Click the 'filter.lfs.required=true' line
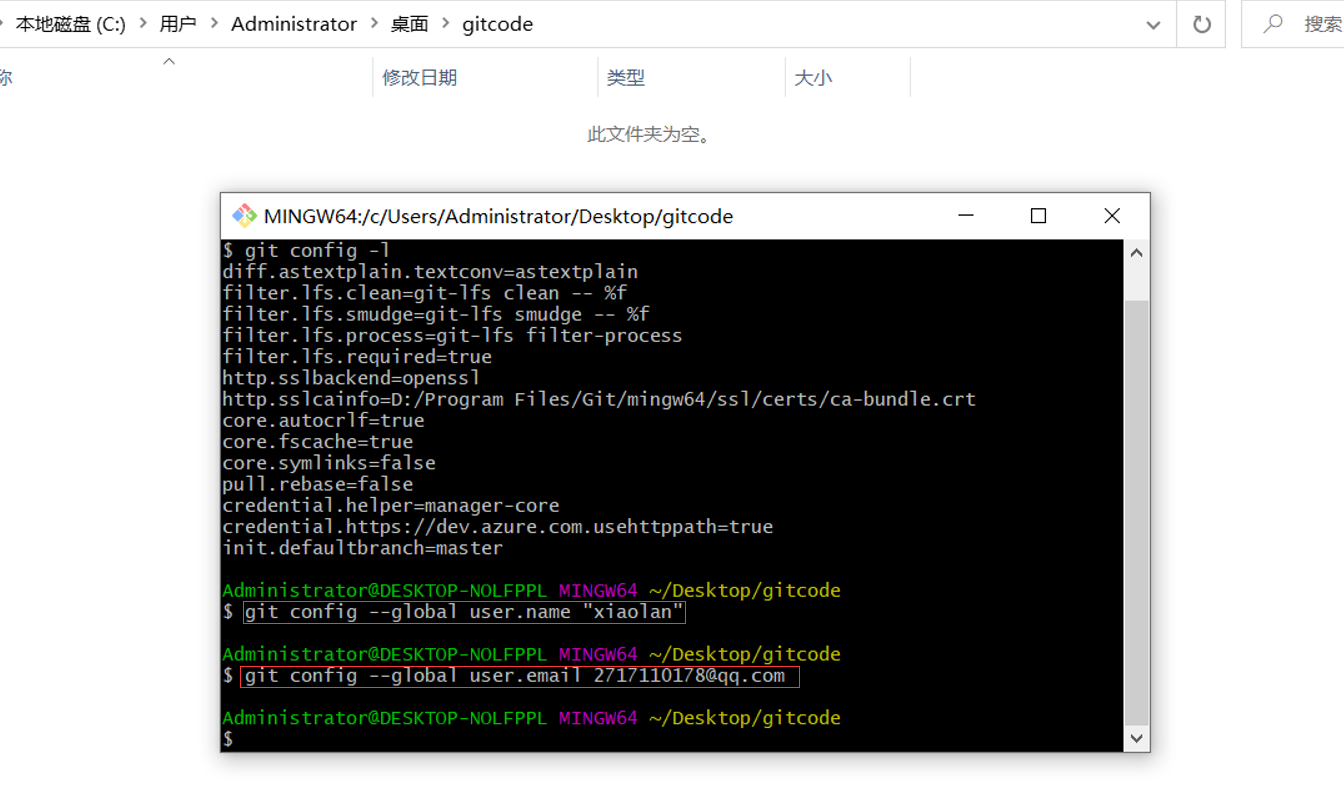Image resolution: width=1344 pixels, height=800 pixels. point(357,356)
